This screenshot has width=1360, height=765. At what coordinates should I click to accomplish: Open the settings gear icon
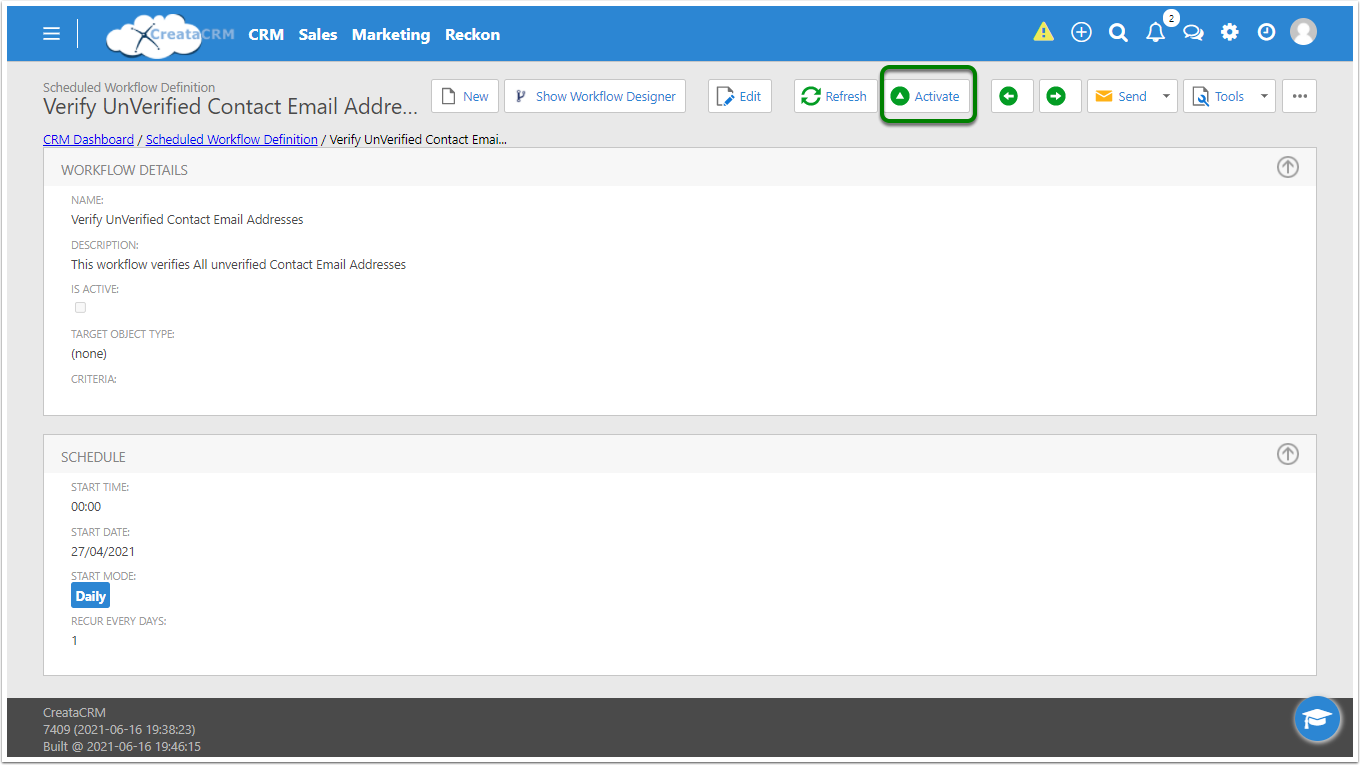click(1230, 32)
